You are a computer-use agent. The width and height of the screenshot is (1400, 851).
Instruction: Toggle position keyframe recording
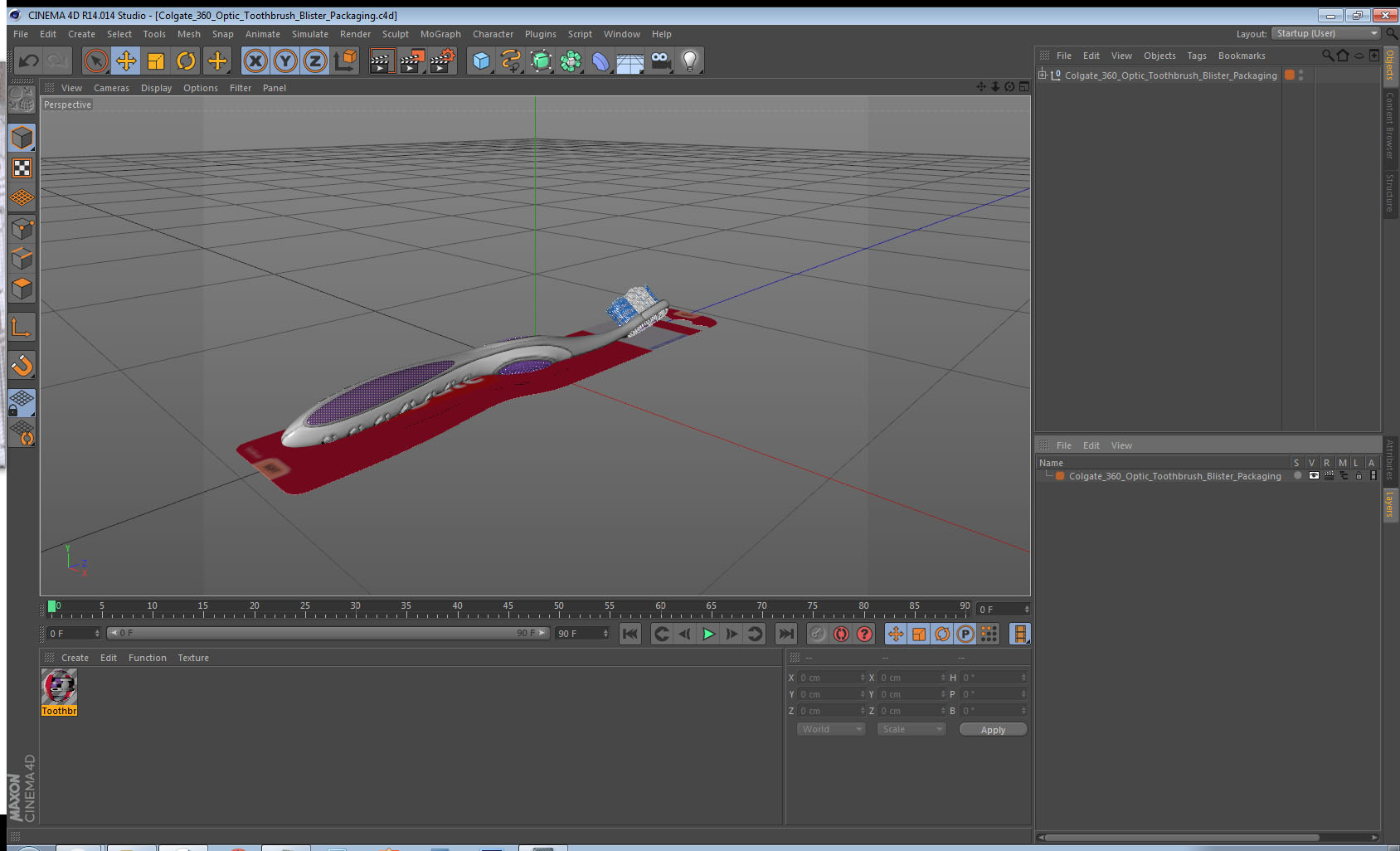coord(896,634)
